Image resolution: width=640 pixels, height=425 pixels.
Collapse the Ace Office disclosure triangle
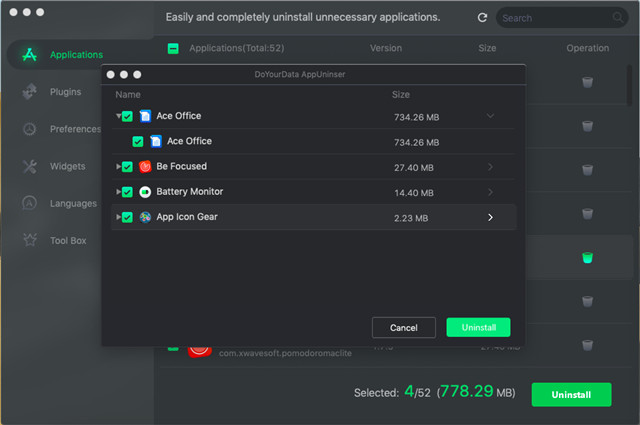(x=118, y=116)
